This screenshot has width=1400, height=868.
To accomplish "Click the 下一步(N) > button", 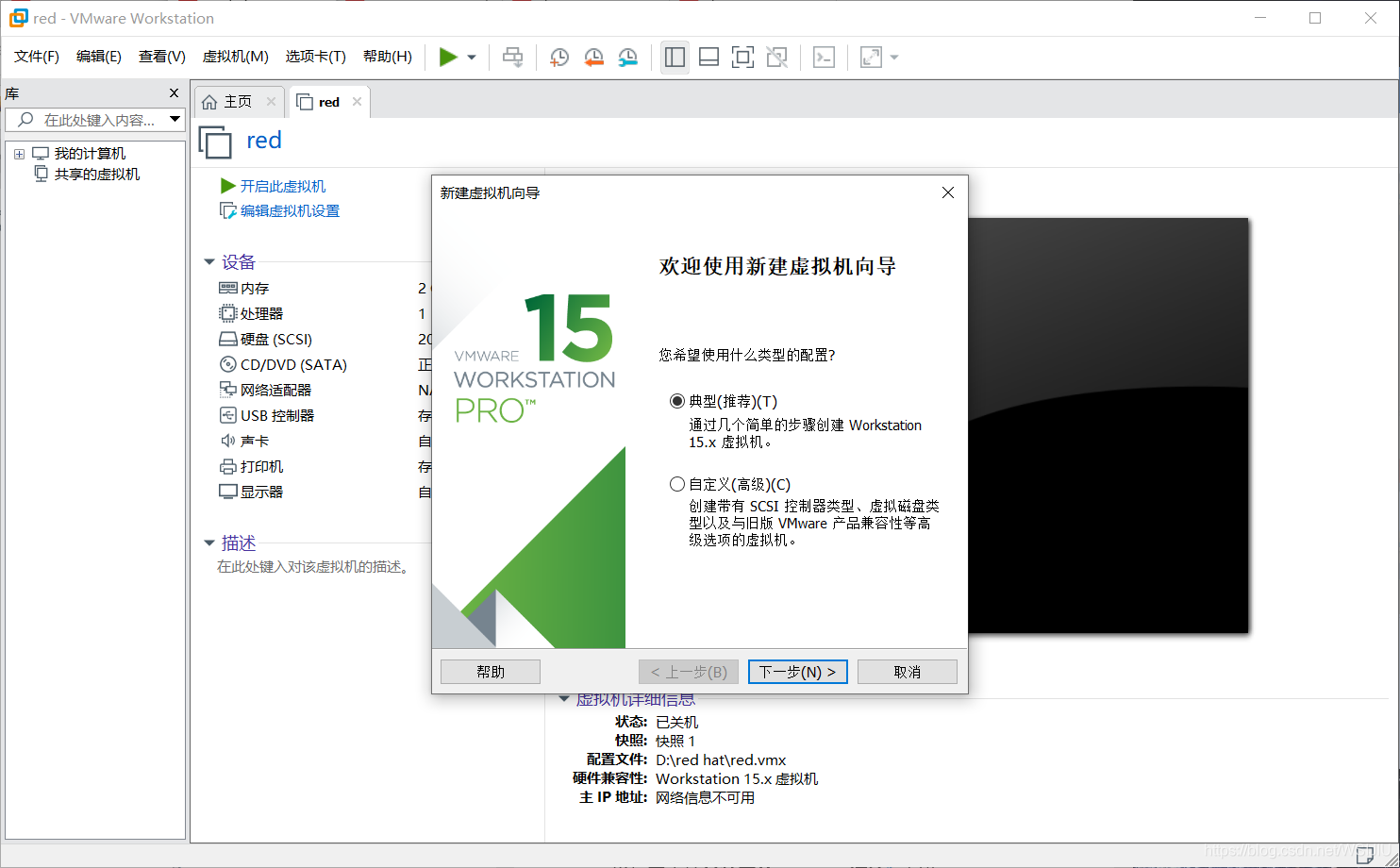I will coord(798,672).
